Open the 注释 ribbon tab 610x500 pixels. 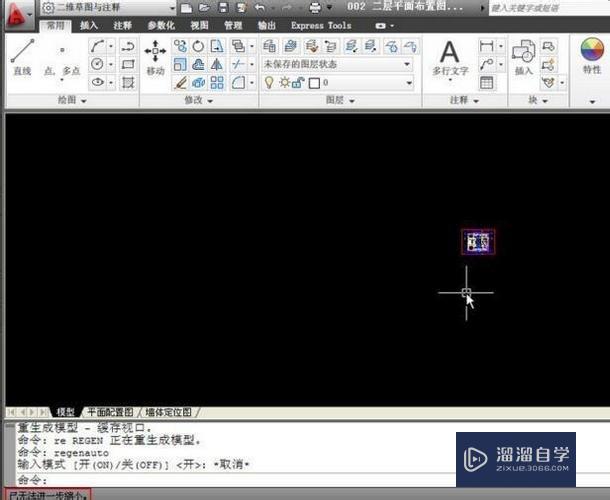click(122, 26)
